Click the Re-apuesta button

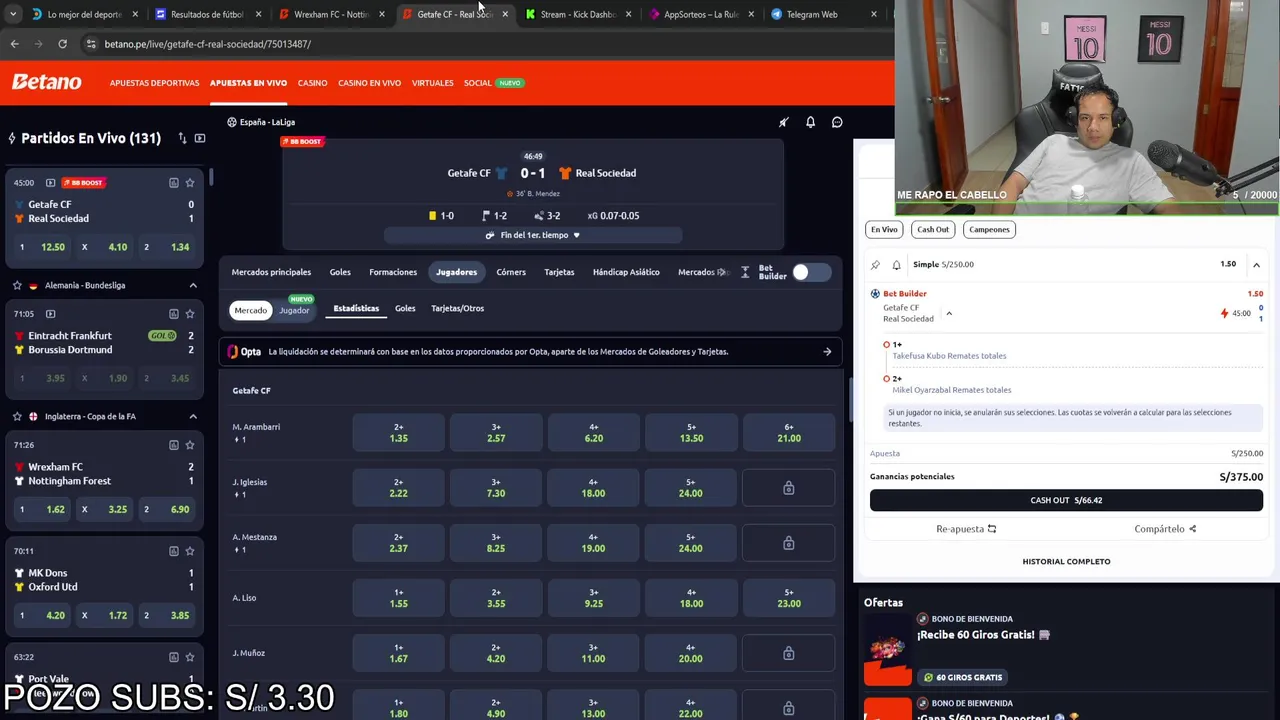click(966, 529)
